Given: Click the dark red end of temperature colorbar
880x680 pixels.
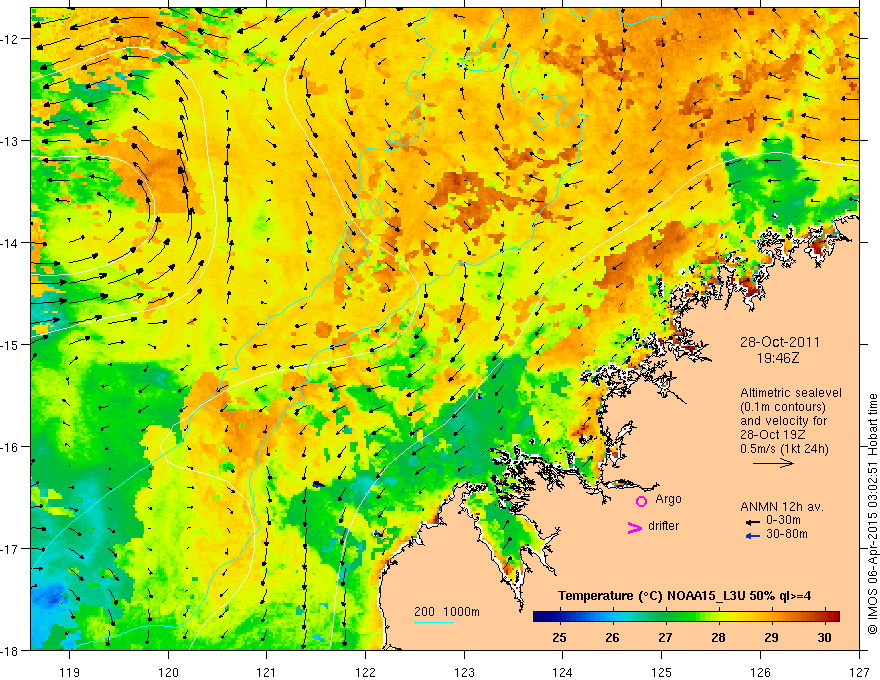Looking at the screenshot, I should (x=833, y=617).
